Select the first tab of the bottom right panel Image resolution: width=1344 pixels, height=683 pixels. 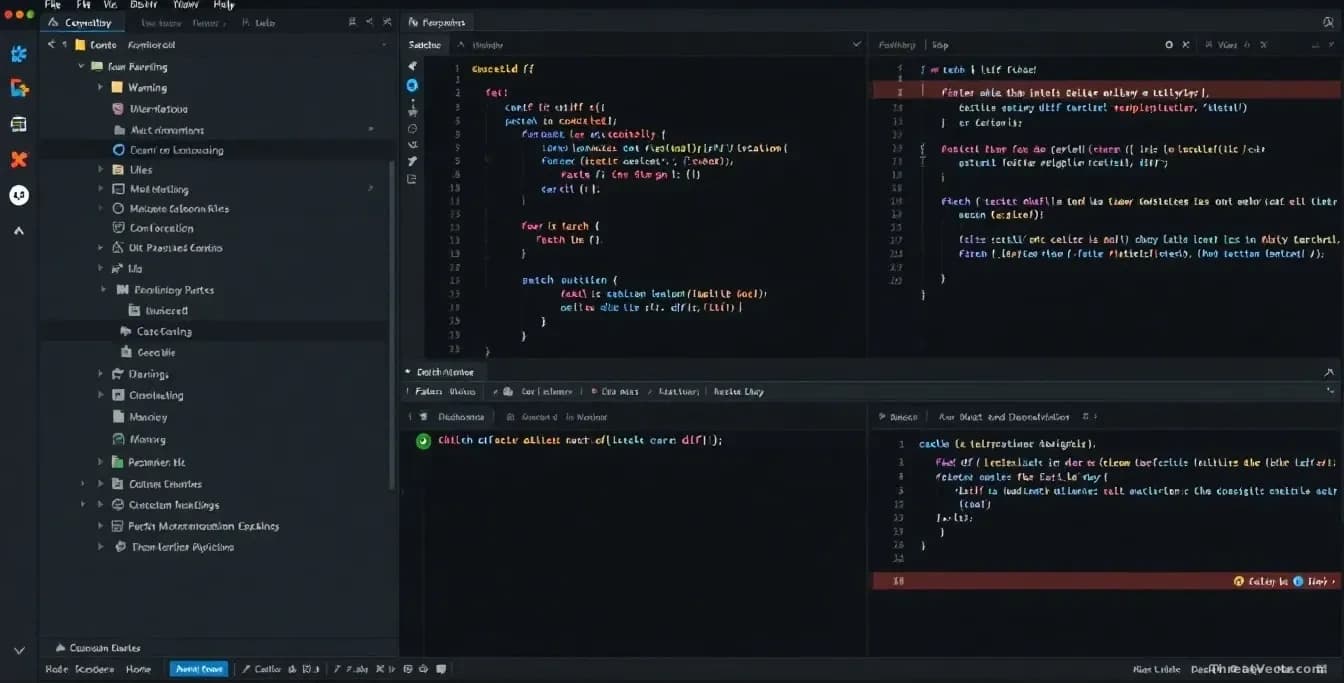pyautogui.click(x=897, y=417)
